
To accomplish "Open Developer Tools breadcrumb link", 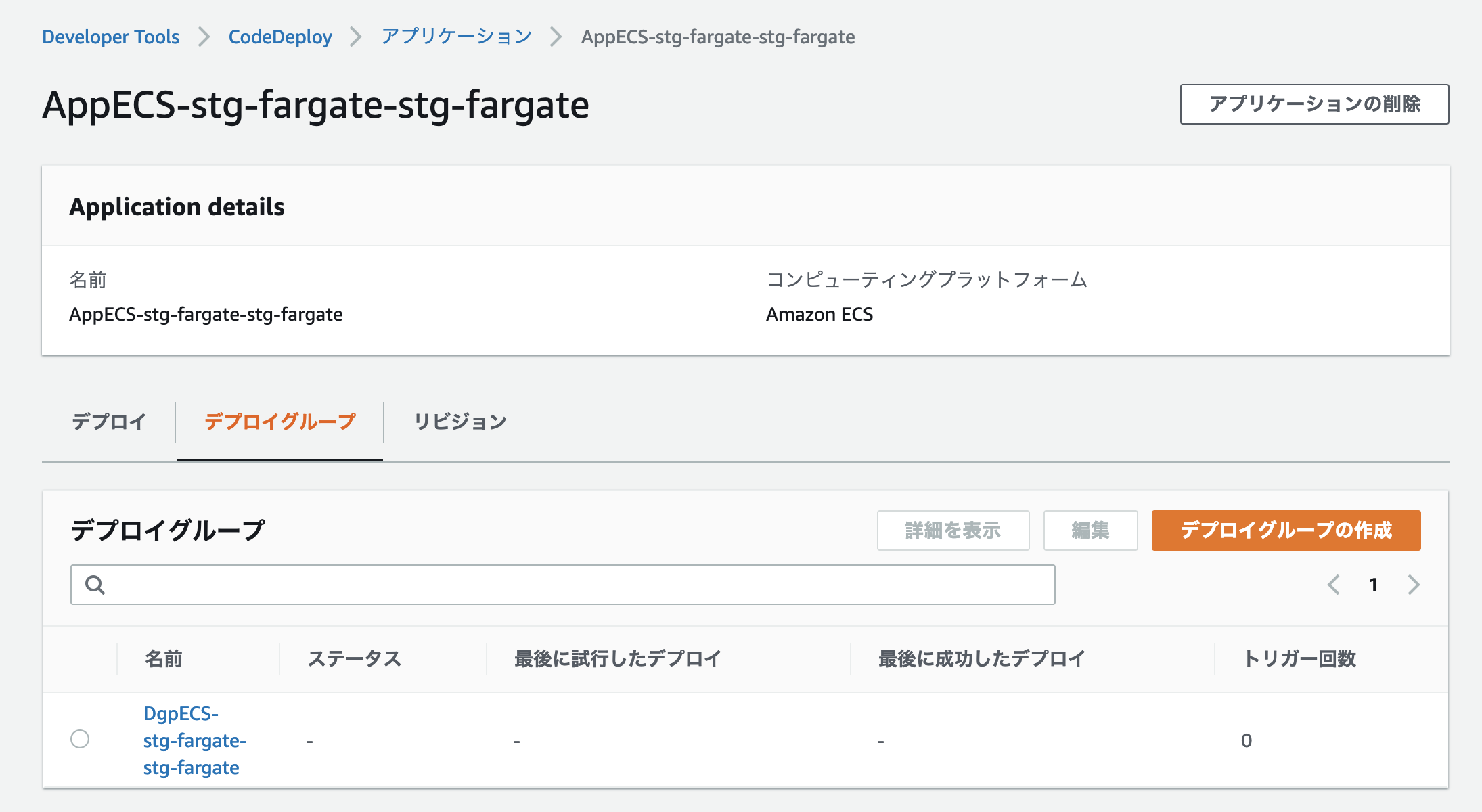I will coord(111,37).
